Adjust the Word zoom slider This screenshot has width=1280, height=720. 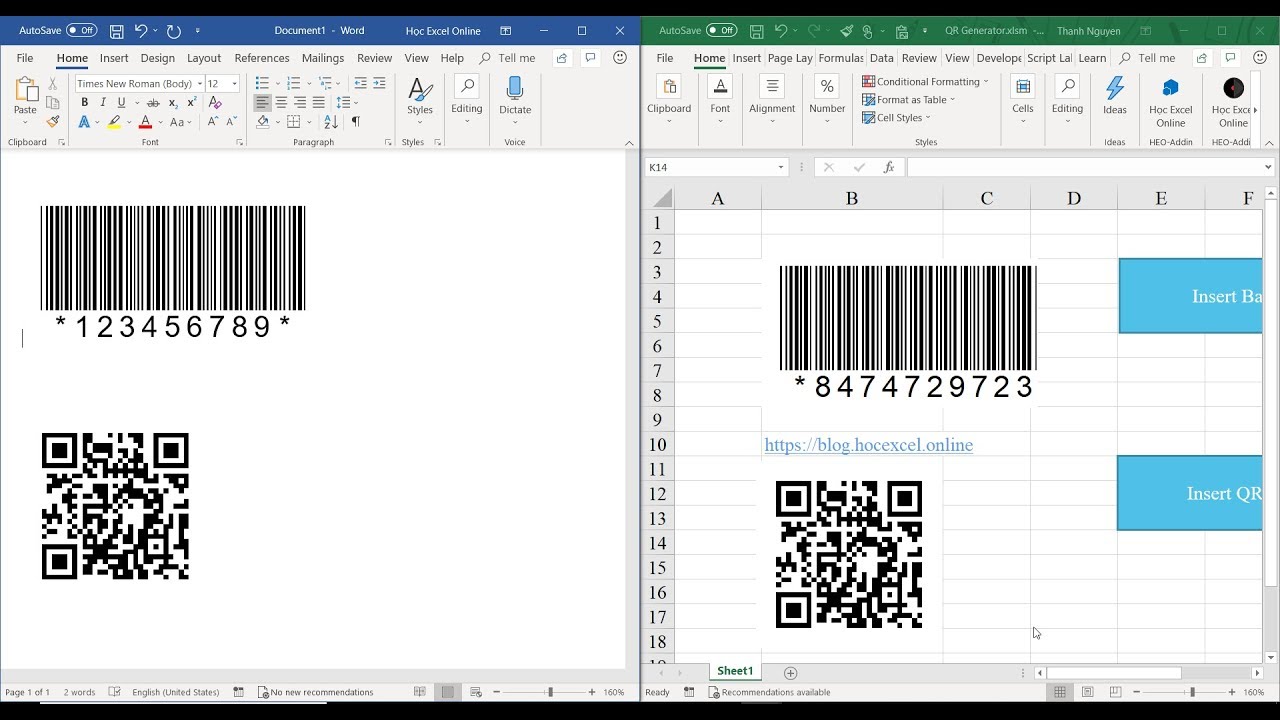click(549, 692)
